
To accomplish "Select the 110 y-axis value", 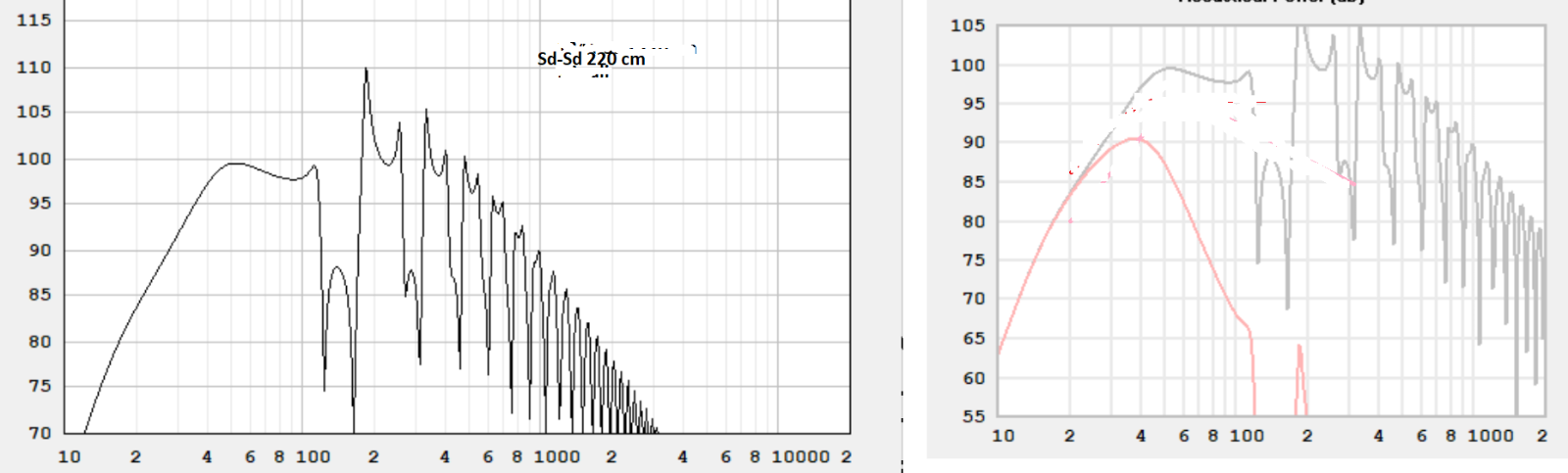I will pyautogui.click(x=34, y=68).
